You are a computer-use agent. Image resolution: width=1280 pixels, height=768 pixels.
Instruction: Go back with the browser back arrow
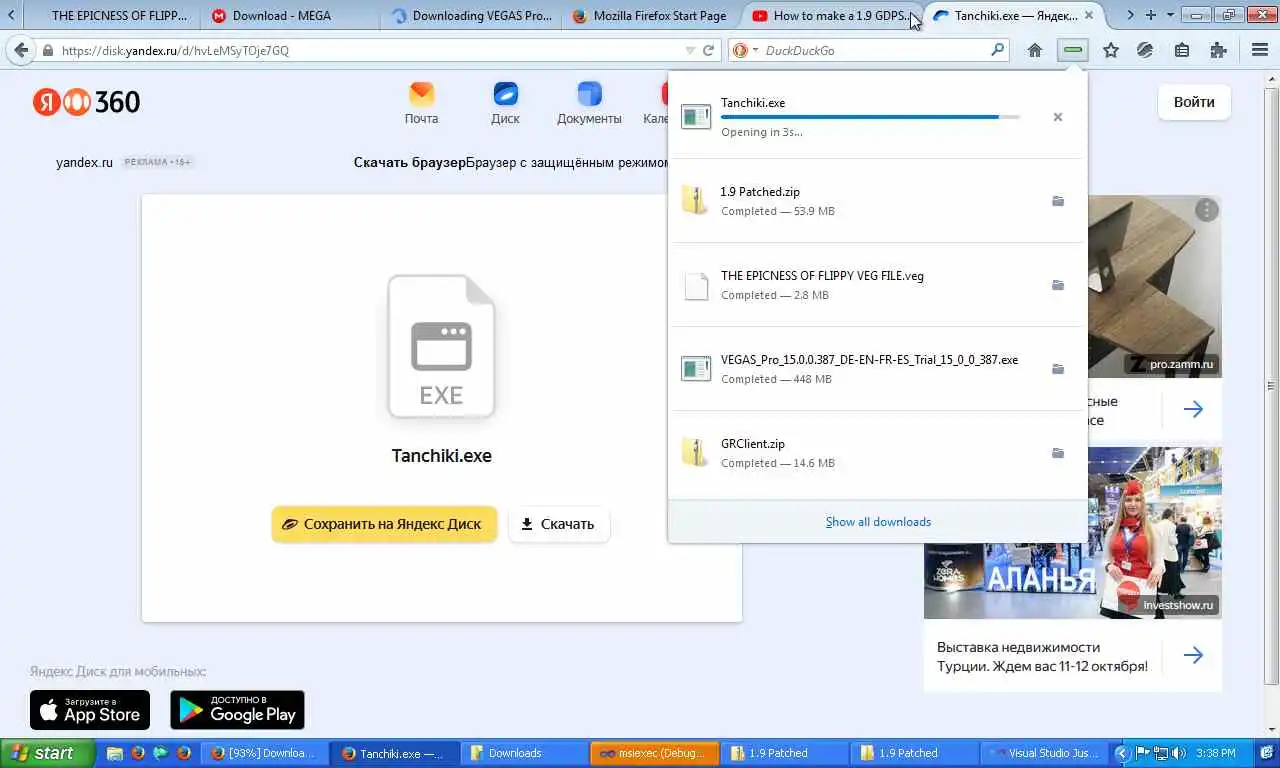click(20, 50)
